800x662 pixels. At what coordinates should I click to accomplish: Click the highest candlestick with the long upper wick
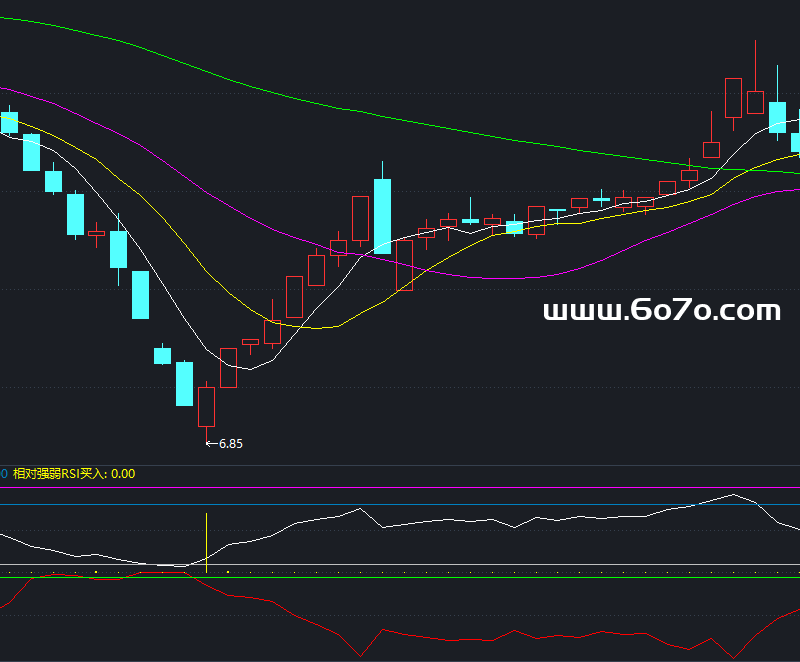(755, 100)
